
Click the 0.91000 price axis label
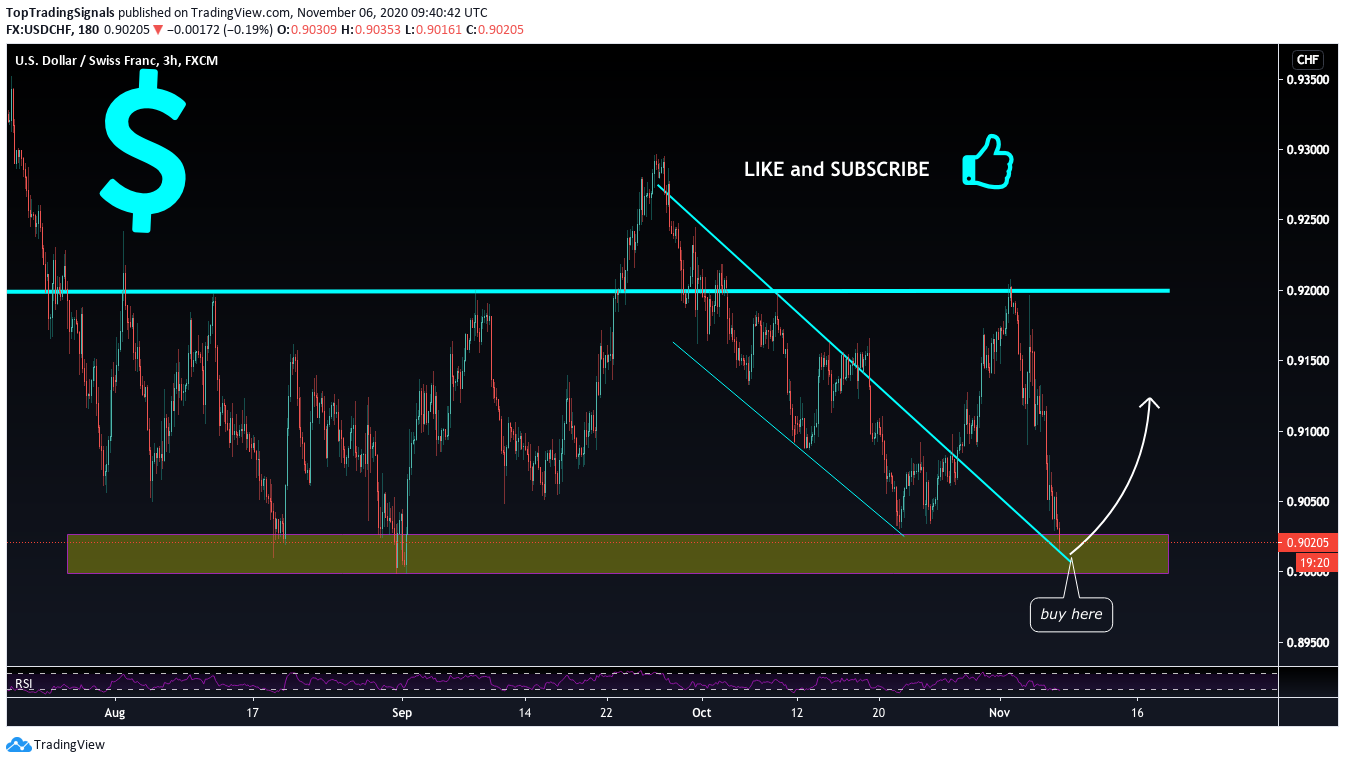(1308, 432)
